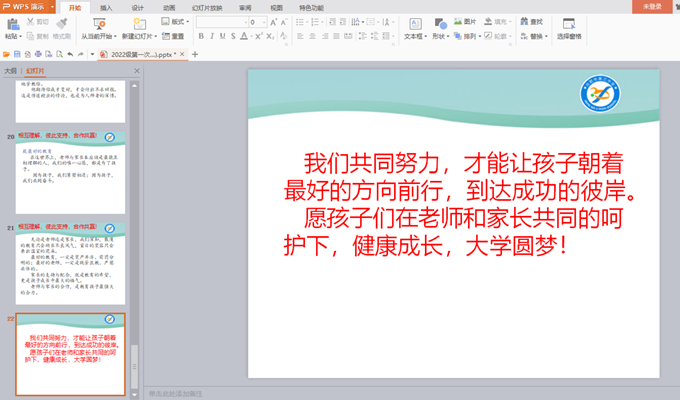Toggle italic formatting
The image size is (680, 400).
214,36
